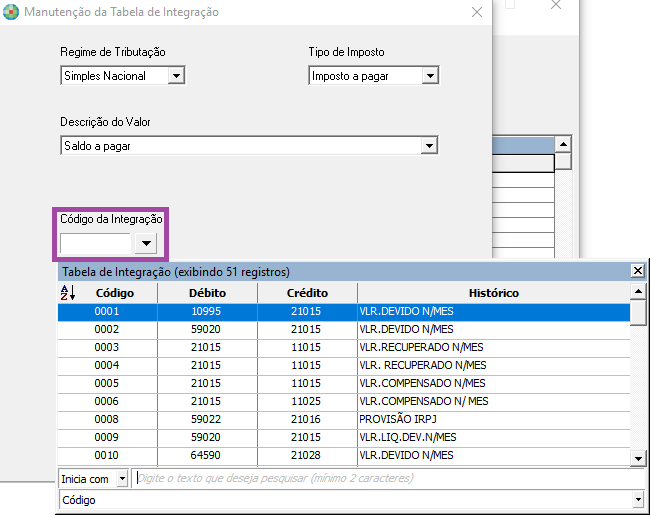Click the Crédito column header
Viewport: 650px width, 515px height.
point(307,293)
